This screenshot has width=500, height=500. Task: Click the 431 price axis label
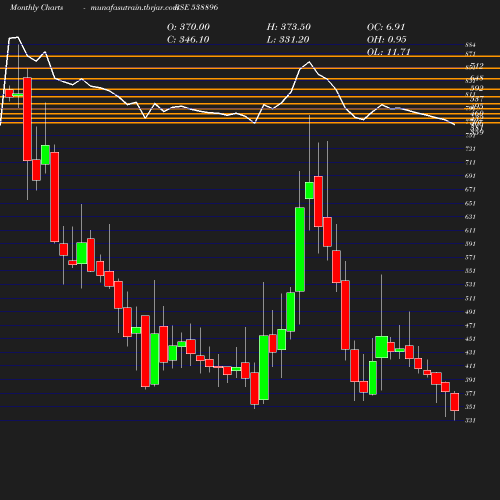tap(470, 352)
